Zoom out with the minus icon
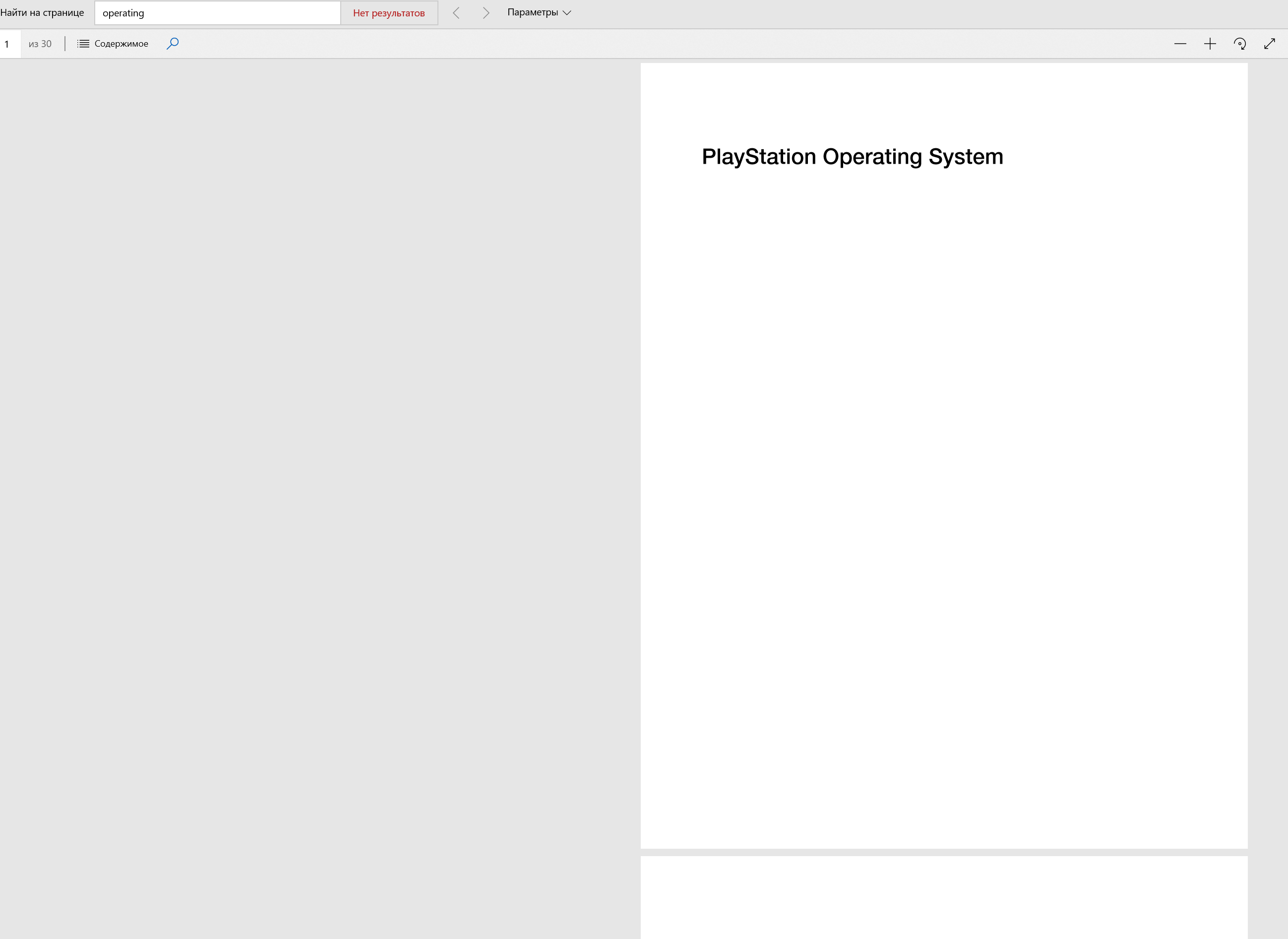The image size is (1288, 939). pyautogui.click(x=1180, y=44)
